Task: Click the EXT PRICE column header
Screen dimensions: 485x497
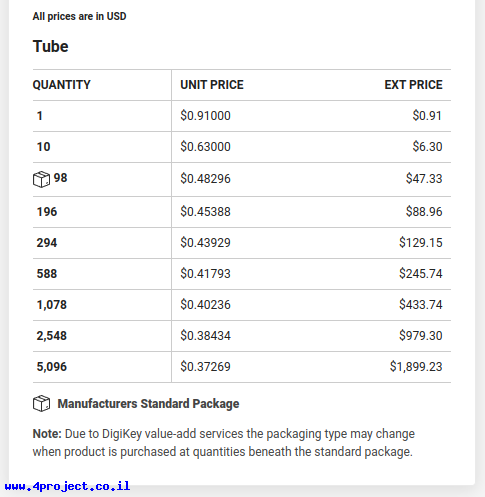Action: [x=413, y=85]
